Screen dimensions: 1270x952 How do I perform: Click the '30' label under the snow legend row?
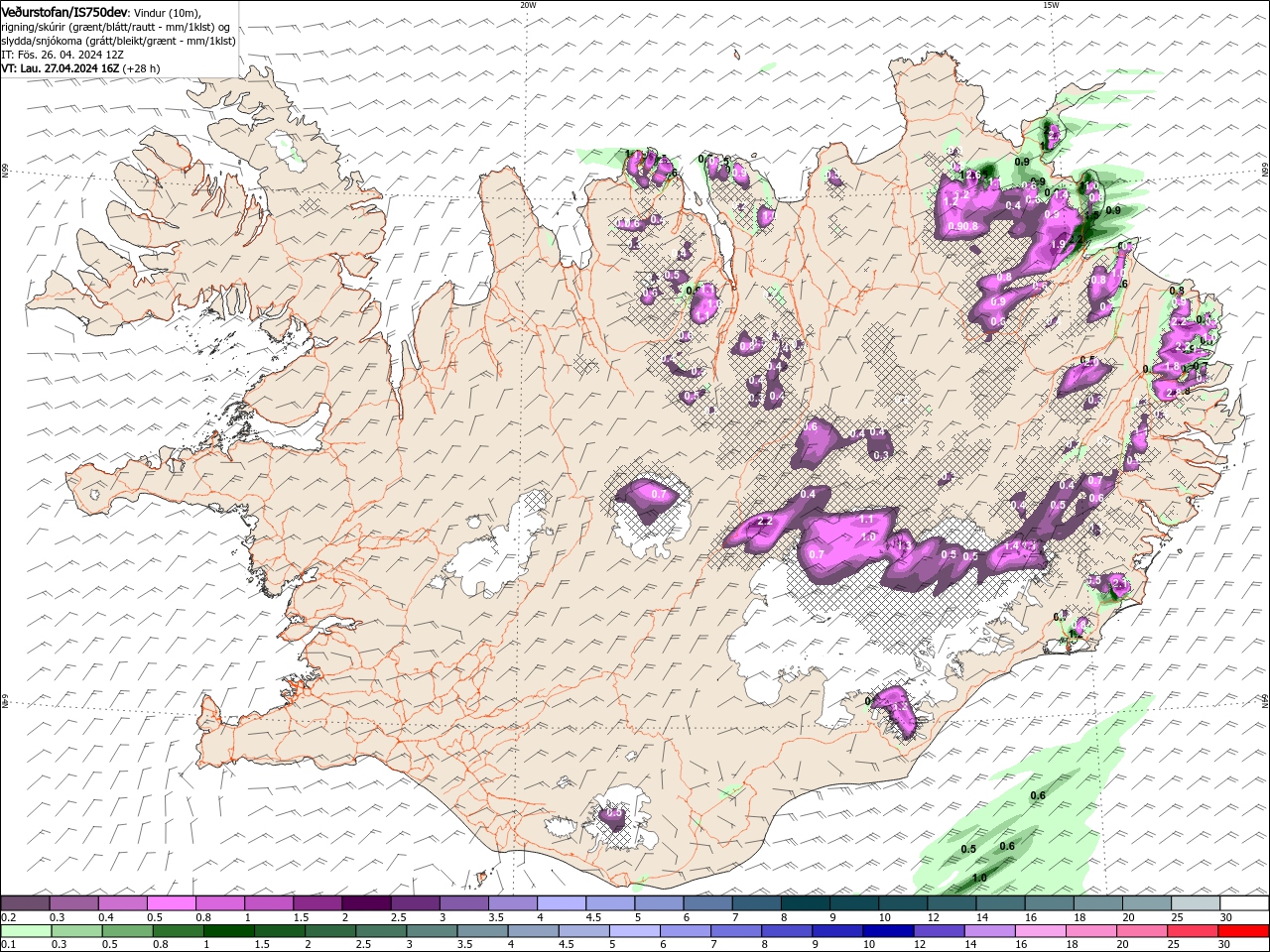pos(1226,917)
